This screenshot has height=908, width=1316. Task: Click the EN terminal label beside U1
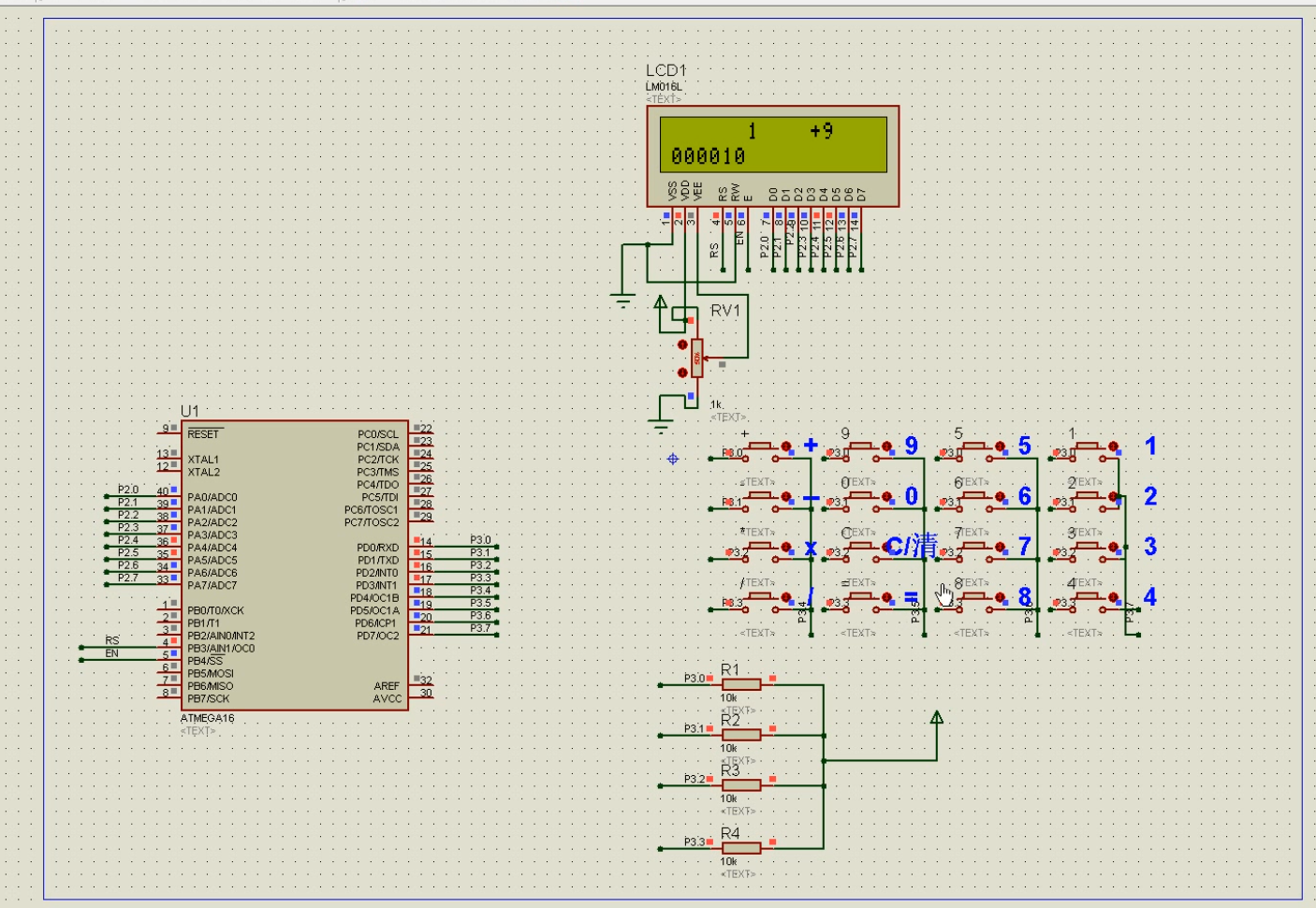point(112,653)
